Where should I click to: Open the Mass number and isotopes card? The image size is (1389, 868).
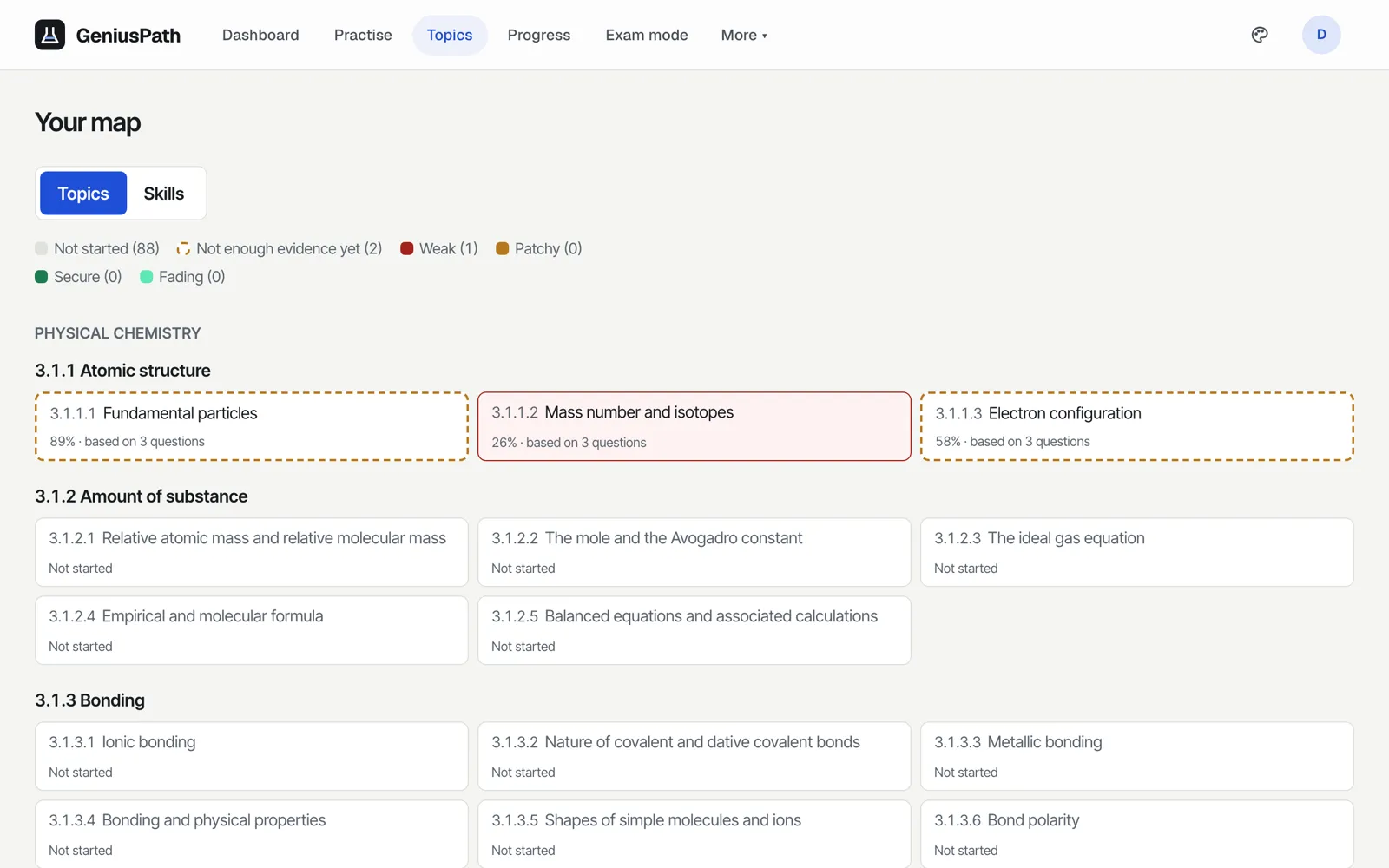pos(694,426)
